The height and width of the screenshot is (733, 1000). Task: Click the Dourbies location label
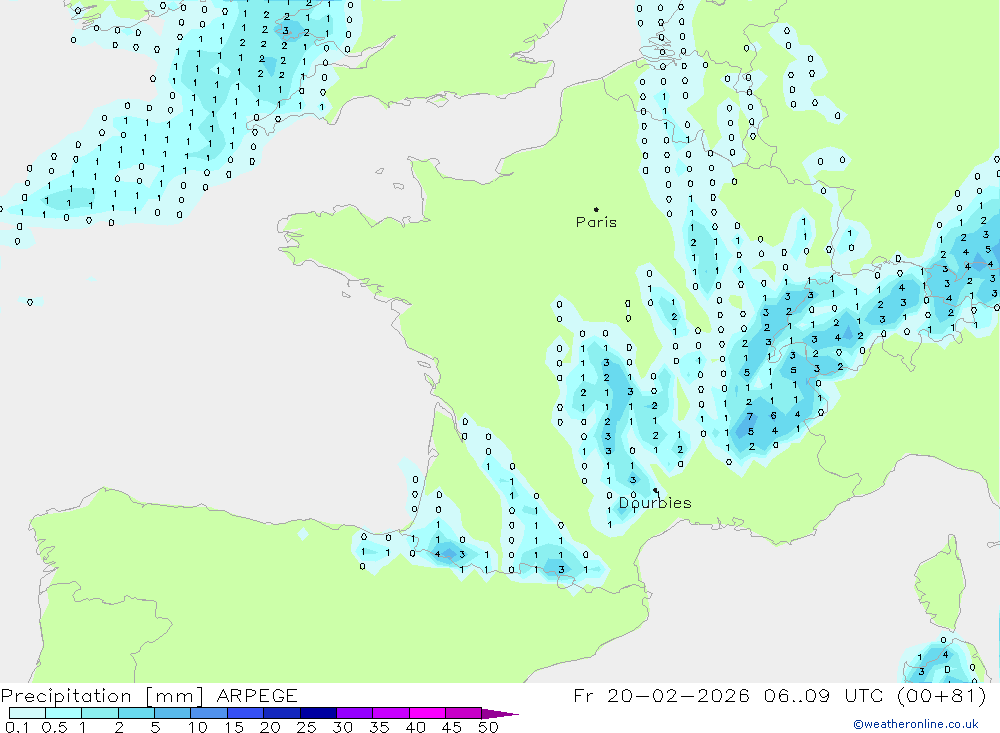(x=655, y=503)
